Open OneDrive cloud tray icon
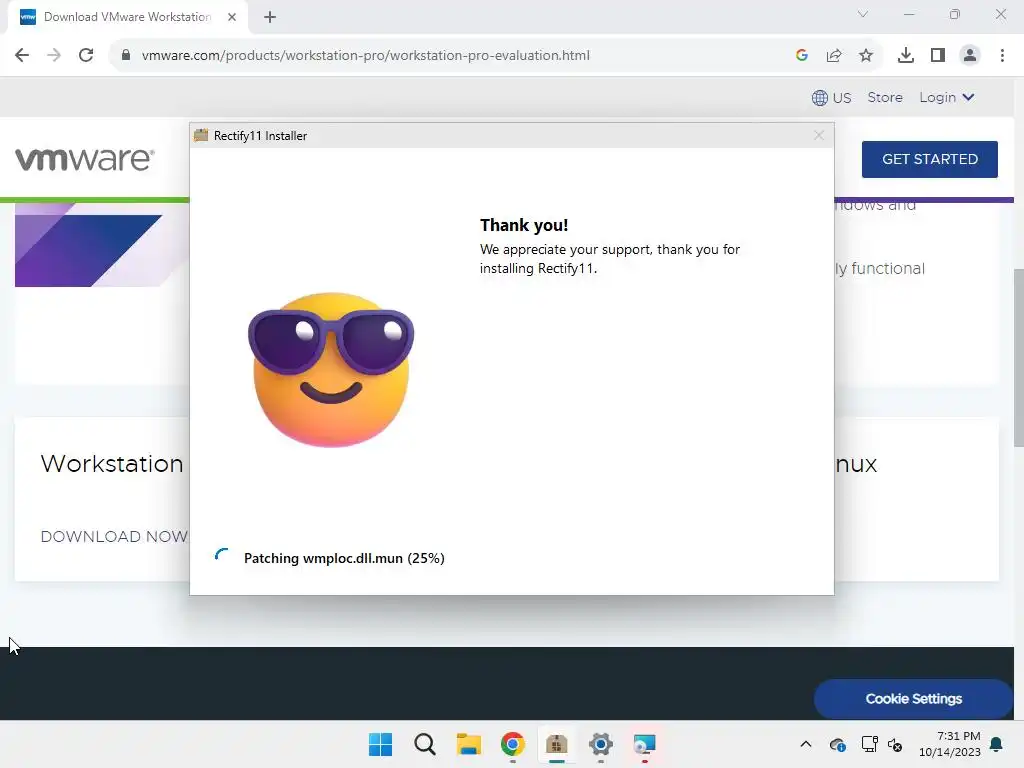The image size is (1024, 768). coord(838,744)
